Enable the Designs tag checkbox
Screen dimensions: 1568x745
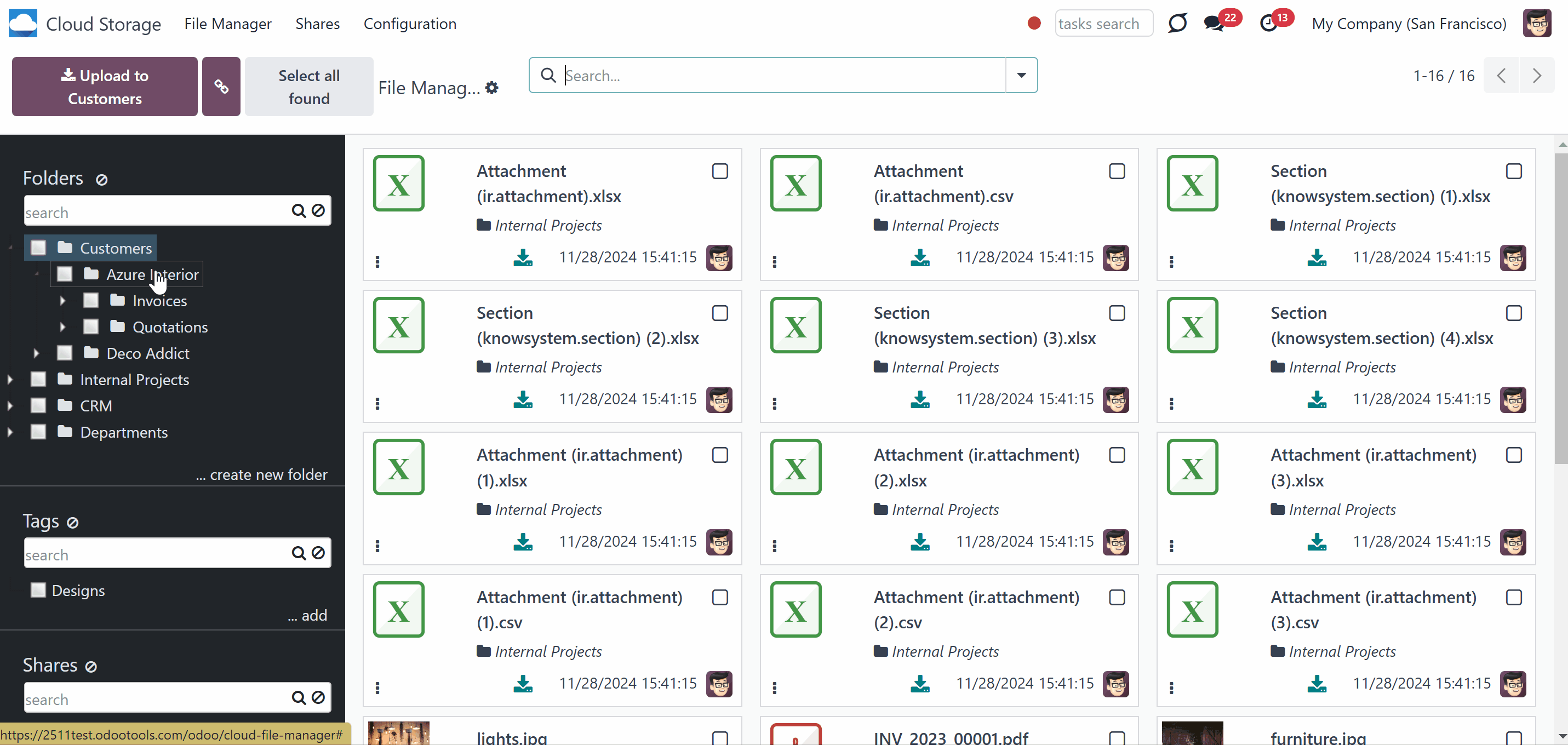38,590
